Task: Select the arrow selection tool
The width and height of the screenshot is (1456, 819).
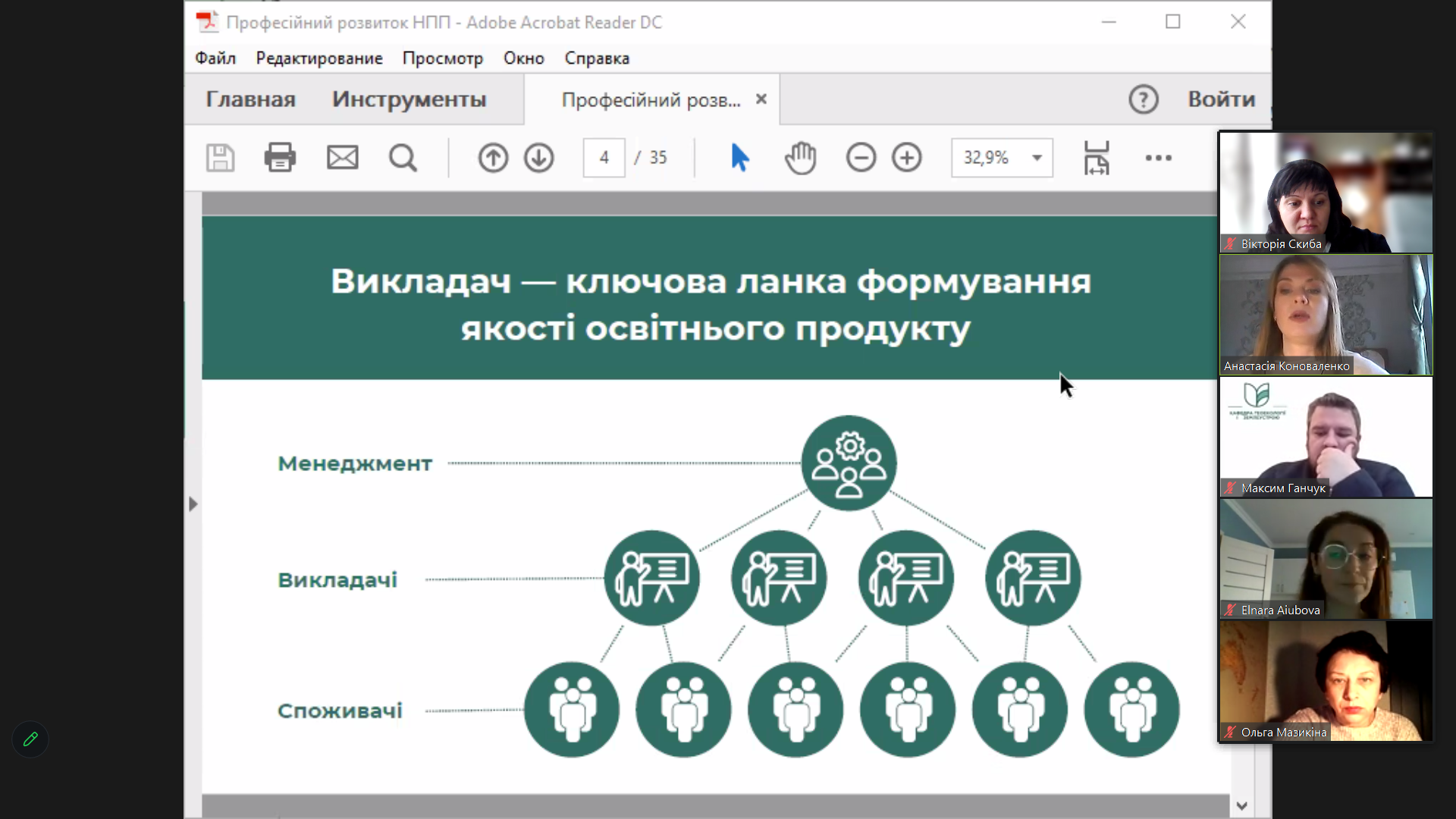Action: coord(739,158)
